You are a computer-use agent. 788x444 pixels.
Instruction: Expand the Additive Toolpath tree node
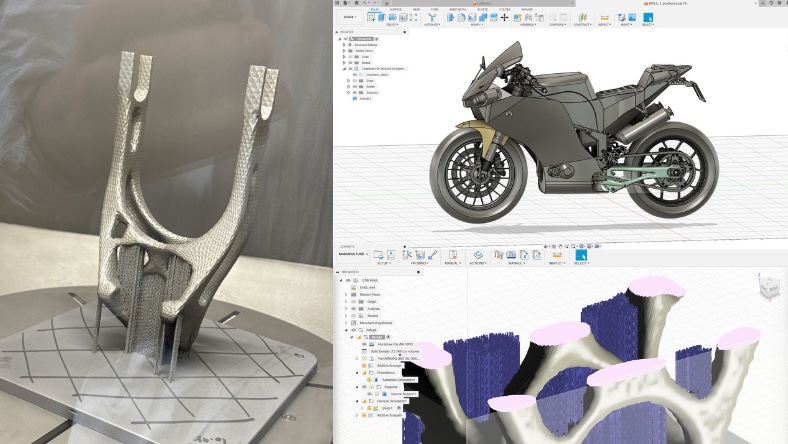coord(360,415)
